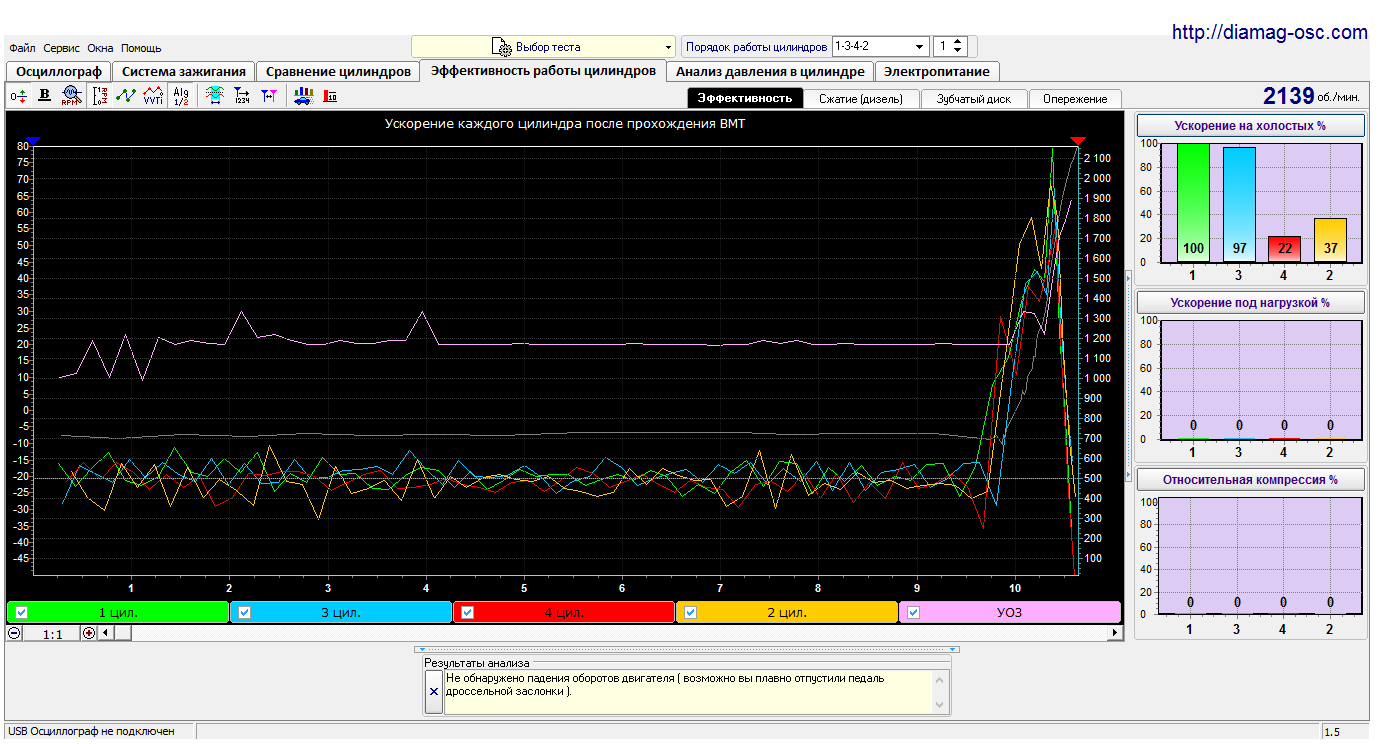The image size is (1382, 744).
Task: Uncheck the 1 цил. checkbox
Action: click(x=21, y=613)
